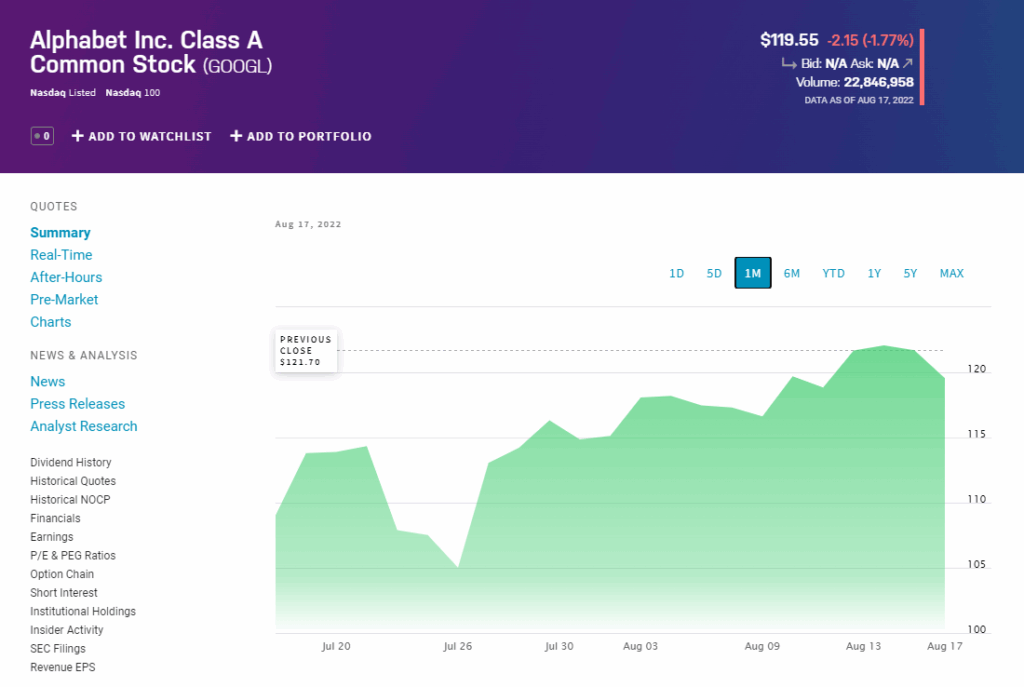Open the Pre-Market link

coord(64,299)
